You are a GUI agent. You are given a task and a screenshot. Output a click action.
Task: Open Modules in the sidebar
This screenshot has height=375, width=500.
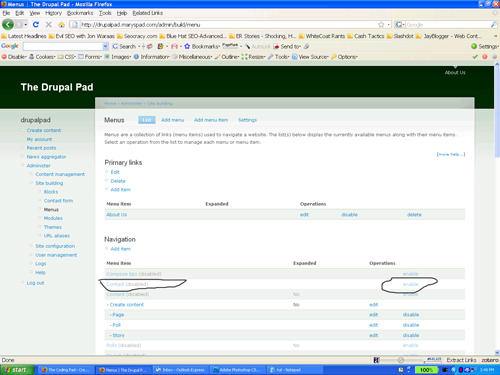(53, 218)
